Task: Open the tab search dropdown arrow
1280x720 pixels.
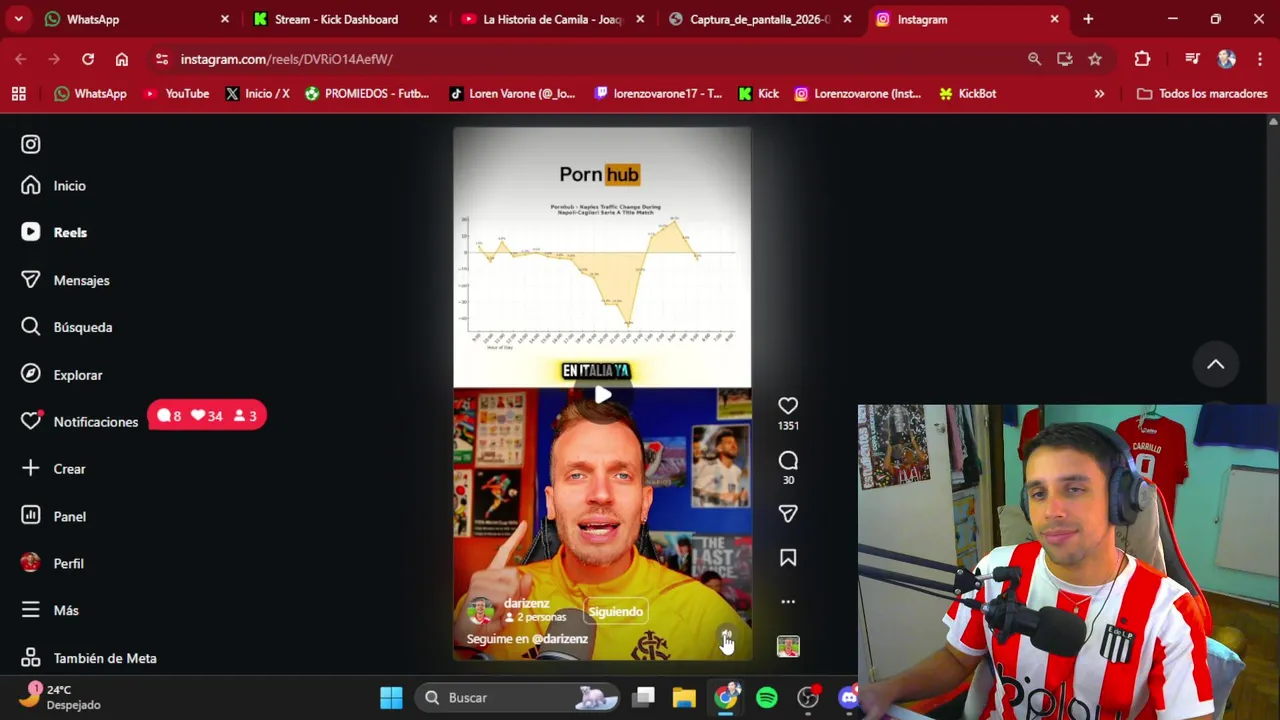Action: 18,19
